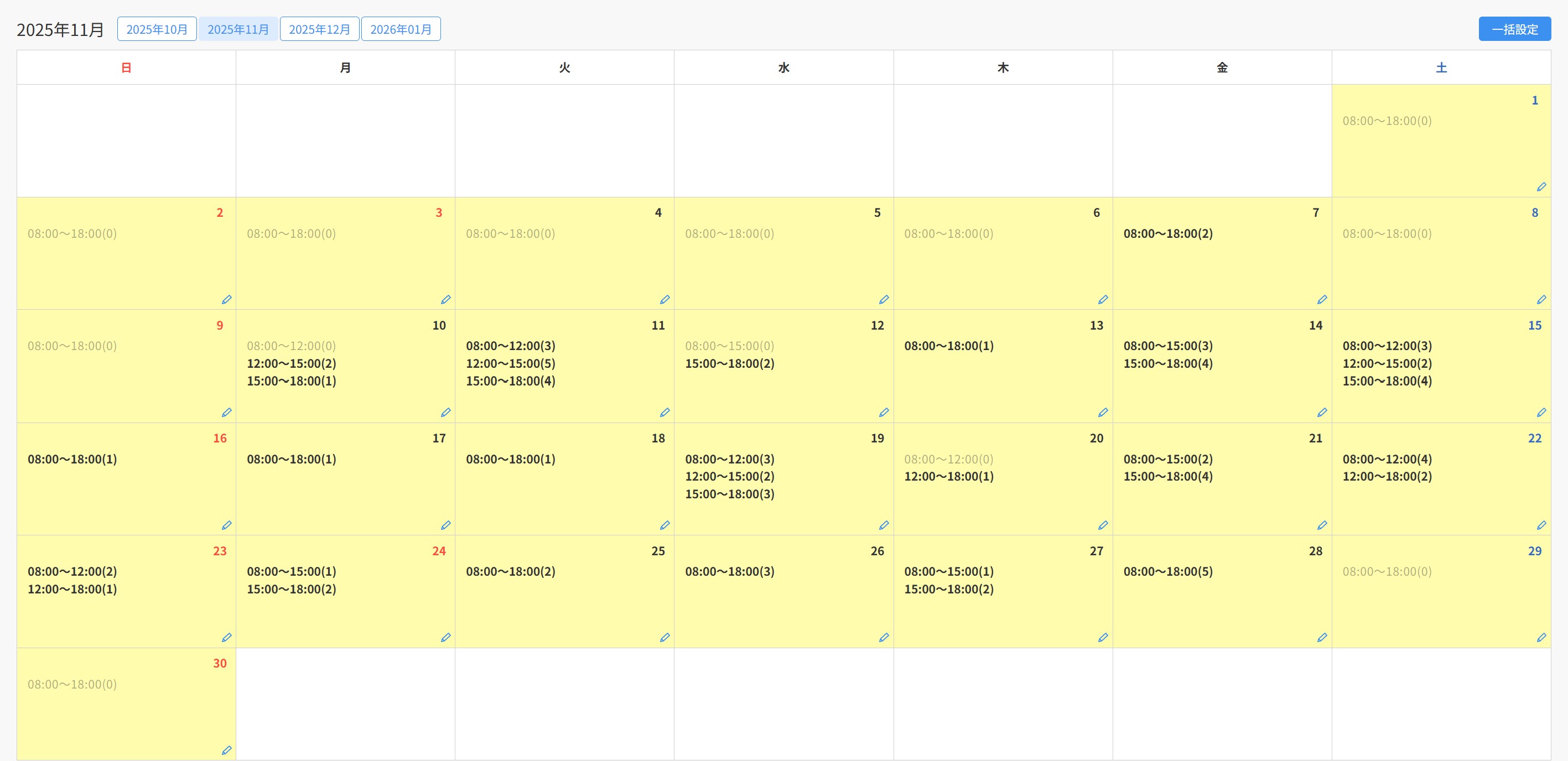Viewport: 1568px width, 761px height.
Task: Open the edit icon for November 21
Action: (1322, 525)
